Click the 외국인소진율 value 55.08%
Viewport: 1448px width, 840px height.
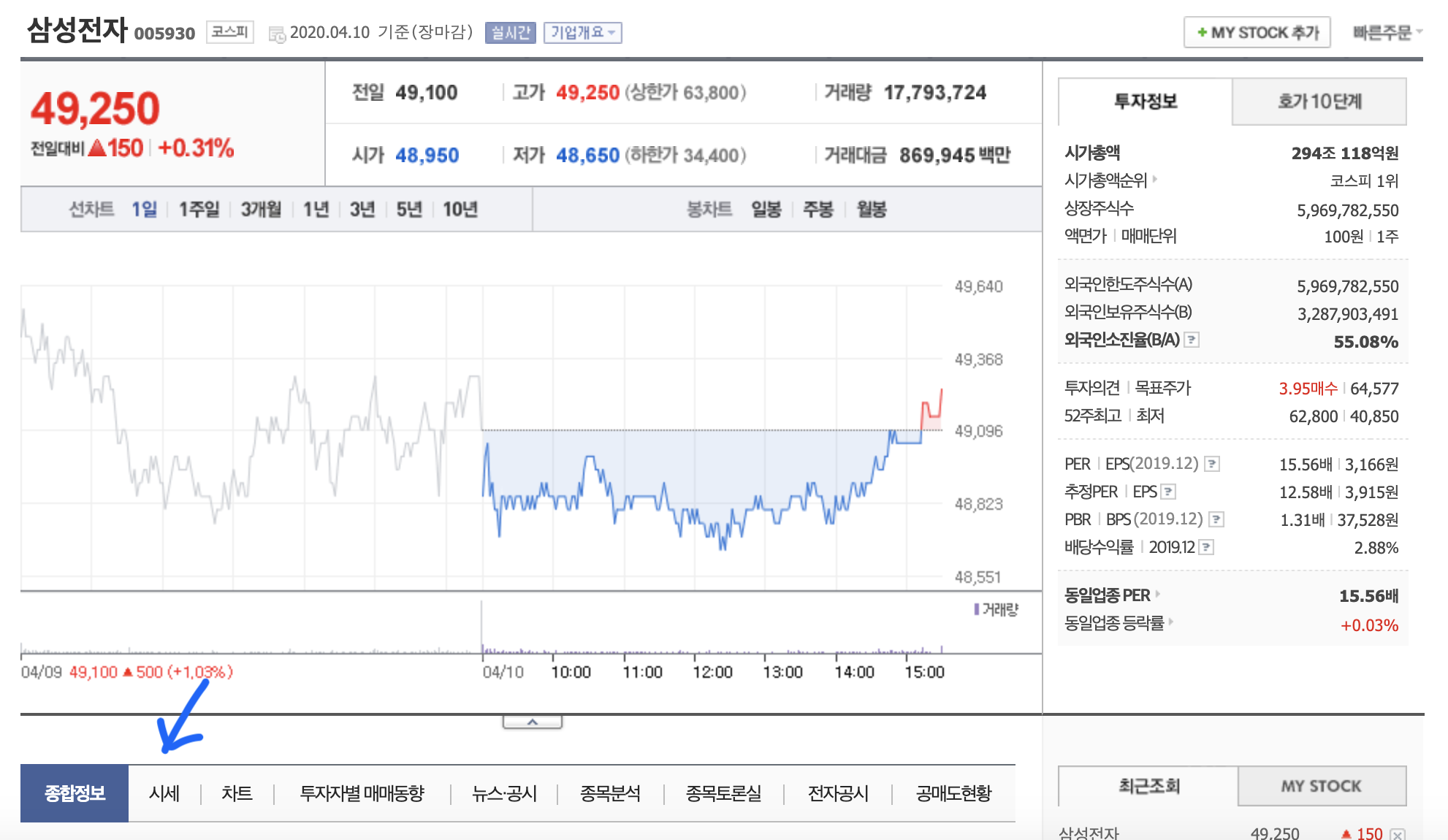(1366, 342)
